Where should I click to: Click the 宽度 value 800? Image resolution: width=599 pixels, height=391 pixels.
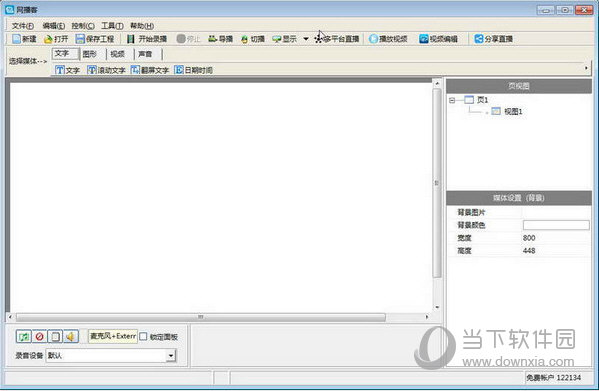point(529,238)
